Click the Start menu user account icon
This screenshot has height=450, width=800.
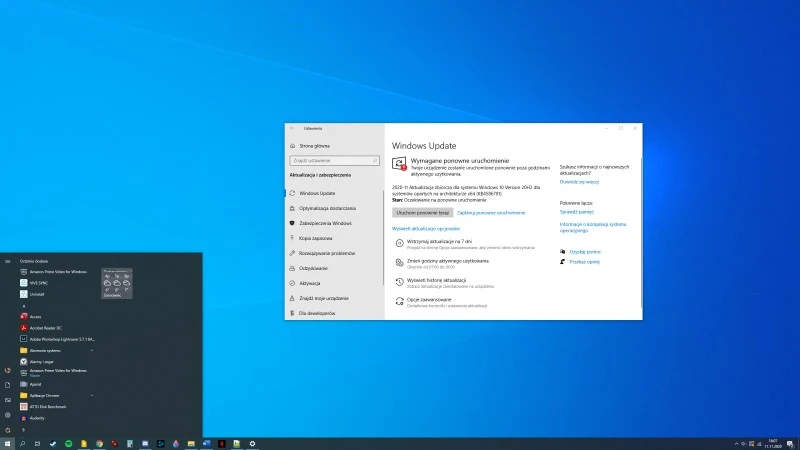(x=8, y=370)
